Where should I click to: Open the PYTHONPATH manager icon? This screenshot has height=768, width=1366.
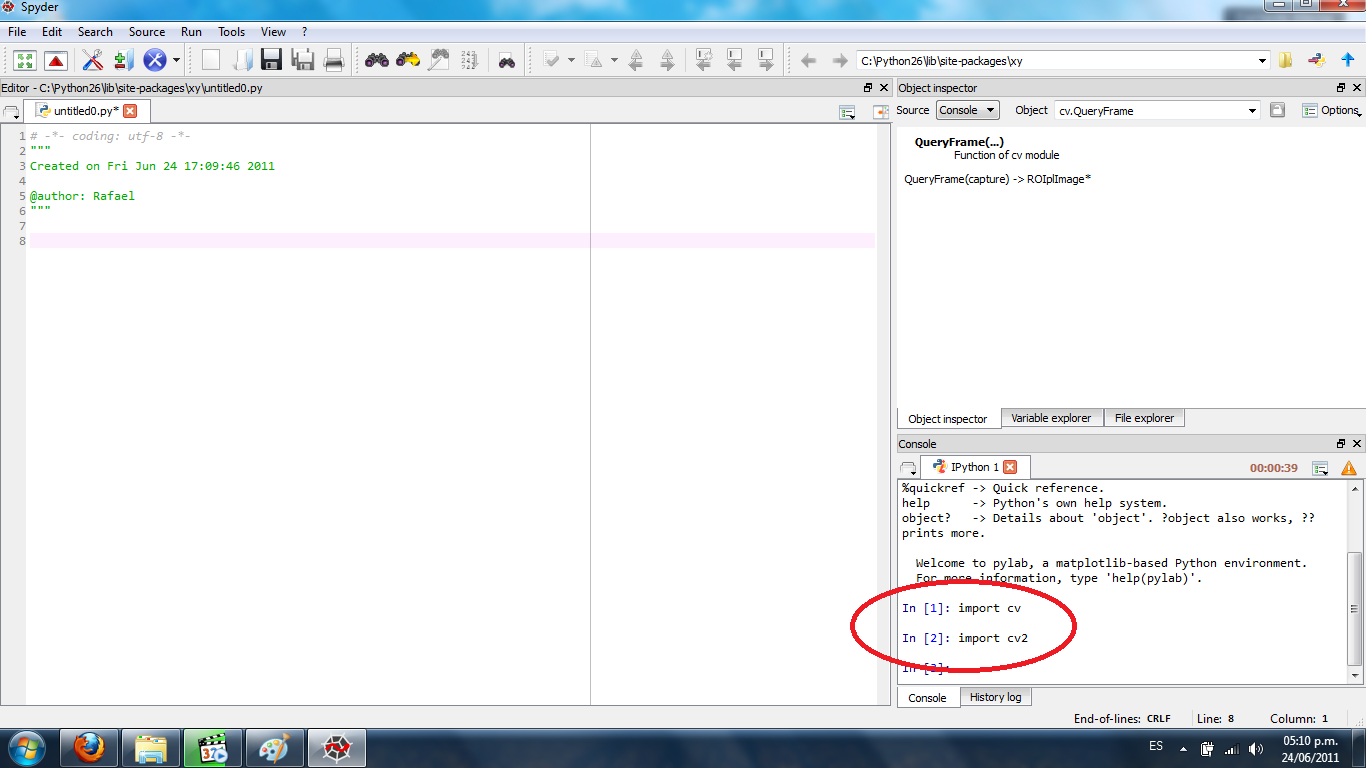[x=124, y=60]
